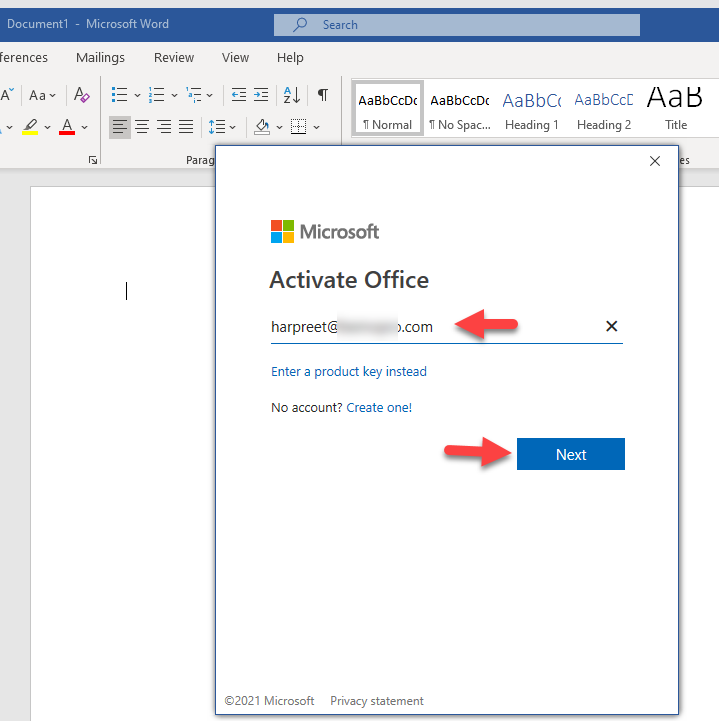The height and width of the screenshot is (721, 719).
Task: Click the Create one! link
Action: point(379,407)
